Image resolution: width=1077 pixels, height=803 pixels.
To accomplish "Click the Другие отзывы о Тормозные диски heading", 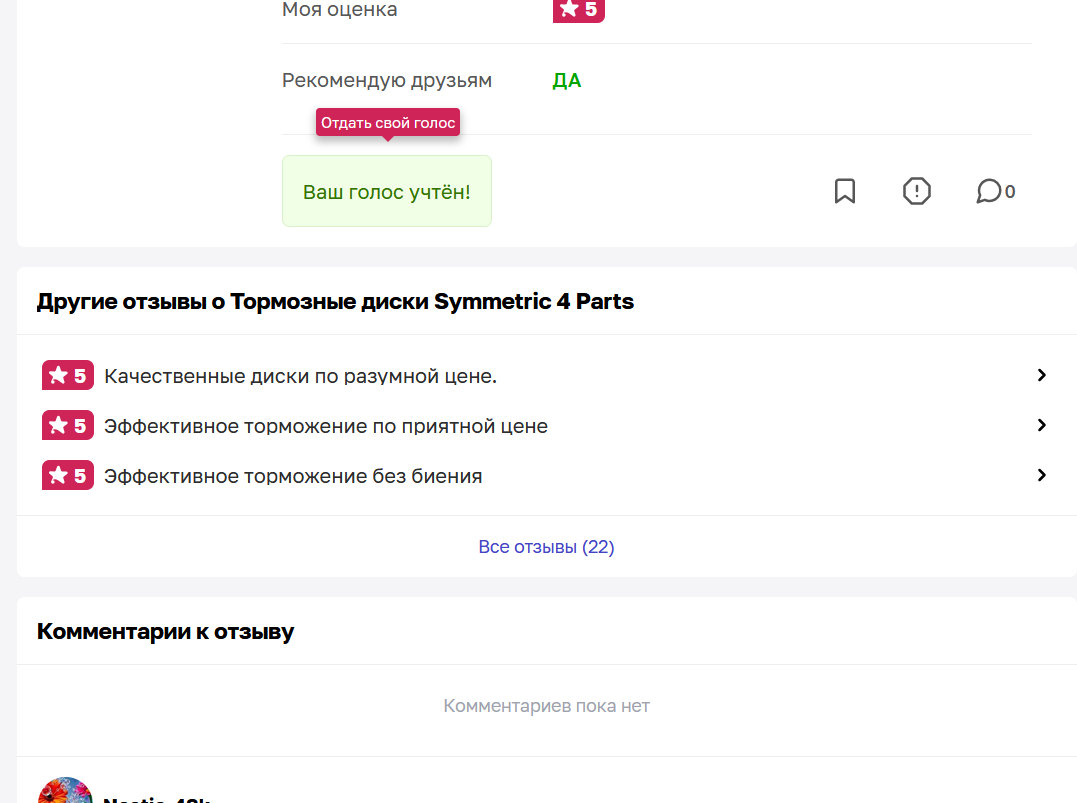I will pos(335,302).
